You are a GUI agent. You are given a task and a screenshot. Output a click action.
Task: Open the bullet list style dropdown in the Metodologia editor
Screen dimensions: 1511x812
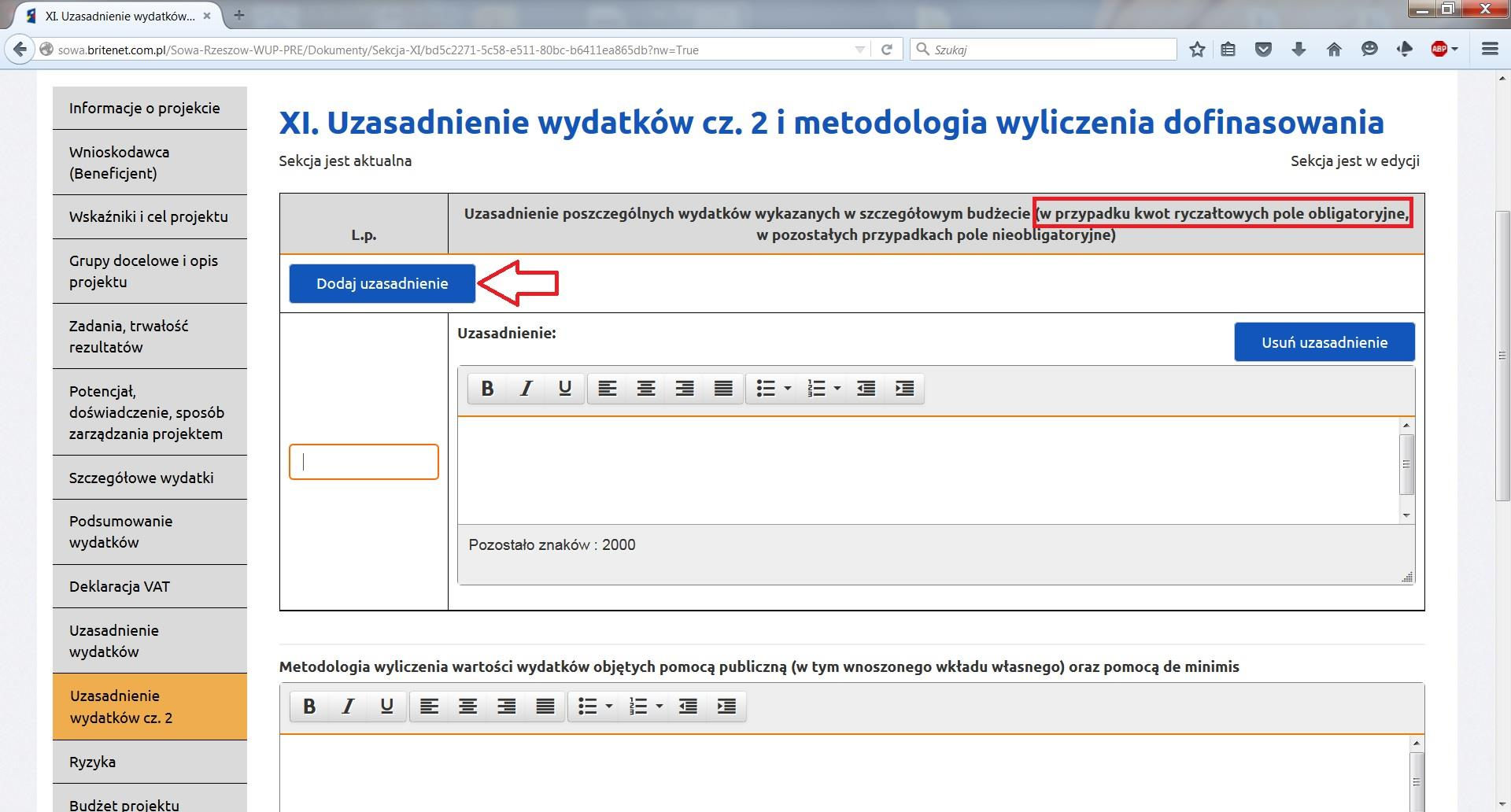pos(609,706)
